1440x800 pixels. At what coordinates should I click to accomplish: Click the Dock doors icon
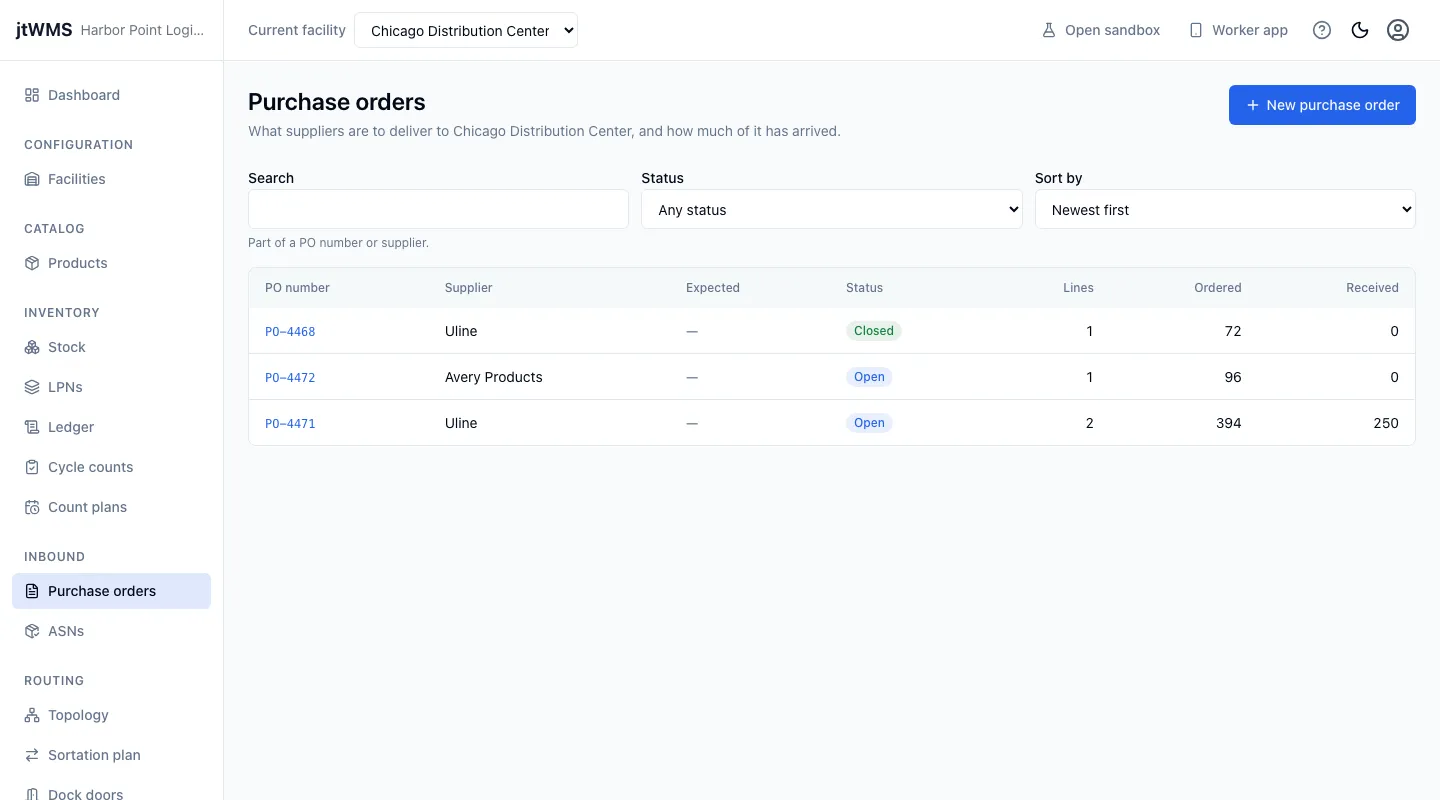tap(32, 794)
